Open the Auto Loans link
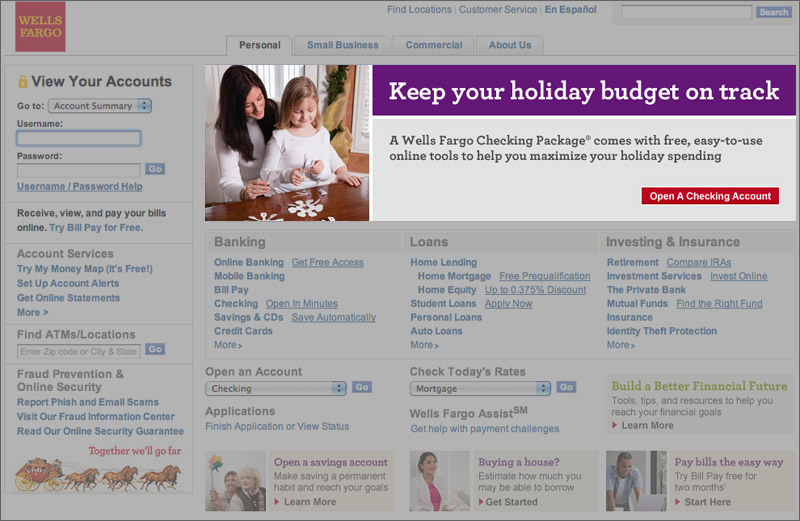 pyautogui.click(x=436, y=331)
